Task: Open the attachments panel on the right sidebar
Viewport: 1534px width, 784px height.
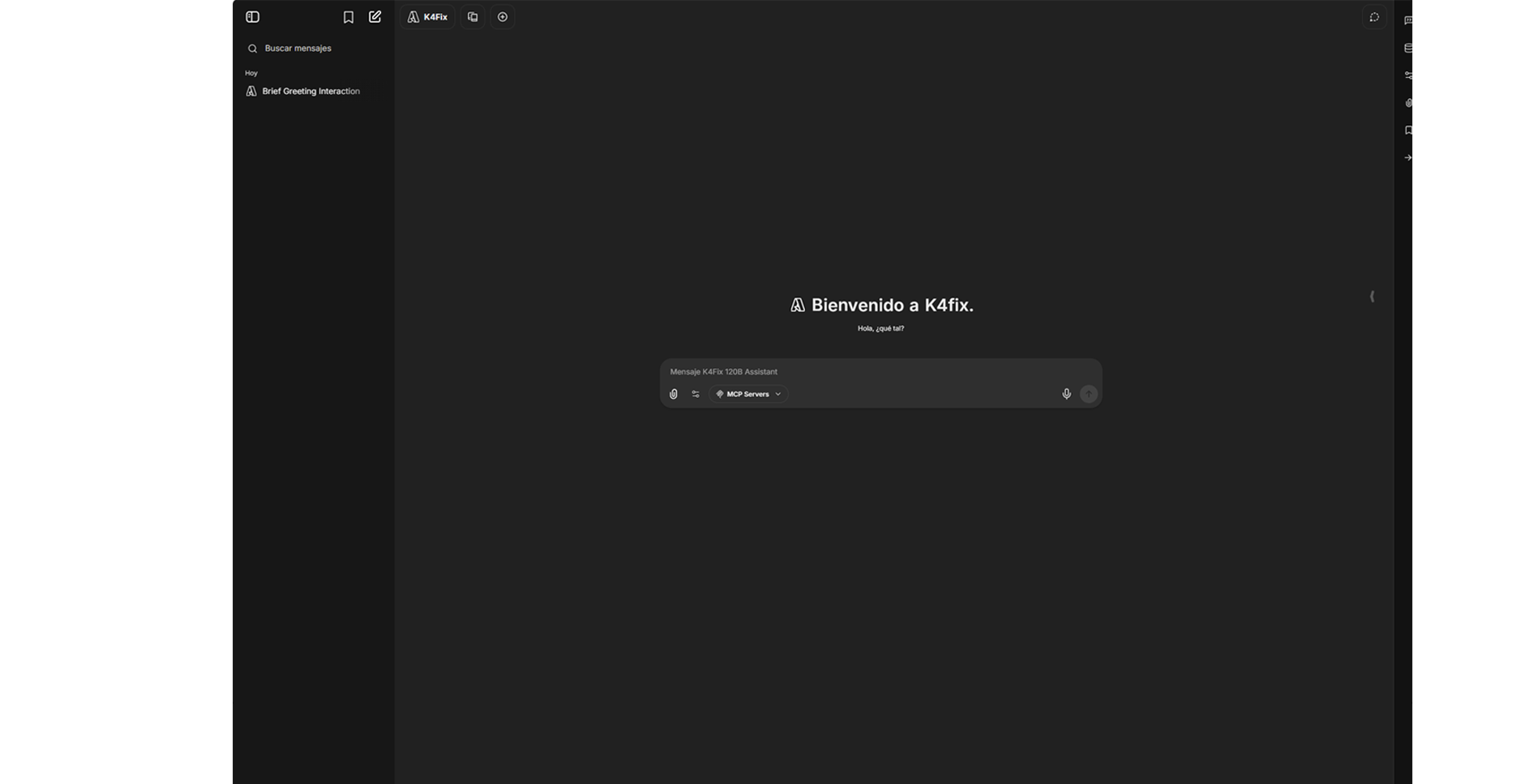Action: point(1409,102)
